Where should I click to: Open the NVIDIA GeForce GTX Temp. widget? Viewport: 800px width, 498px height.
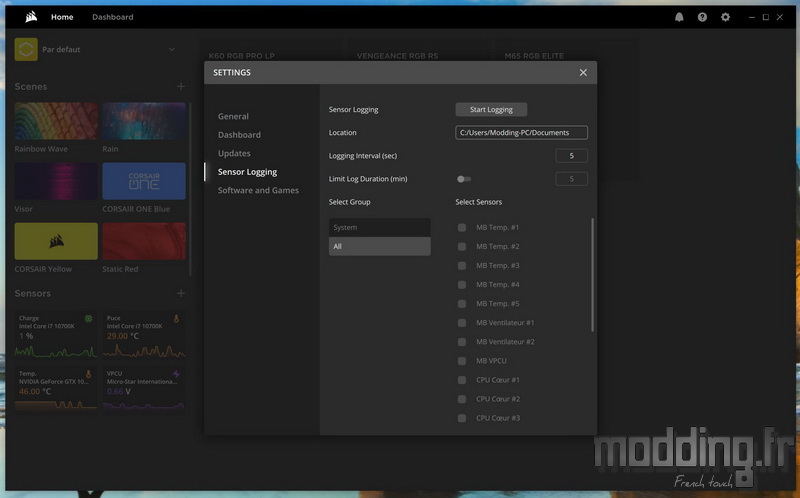point(56,390)
